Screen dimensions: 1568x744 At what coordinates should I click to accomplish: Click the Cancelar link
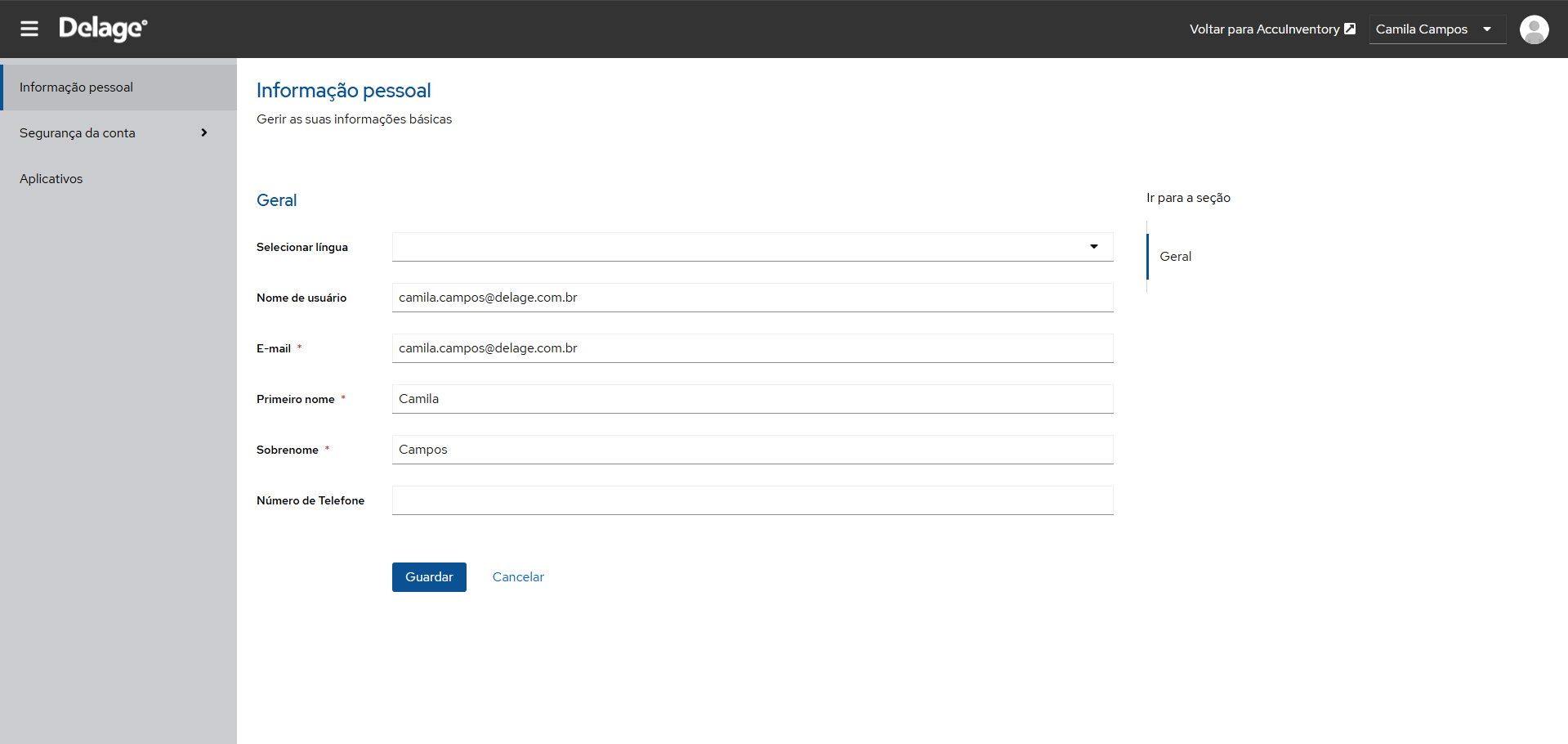click(518, 577)
